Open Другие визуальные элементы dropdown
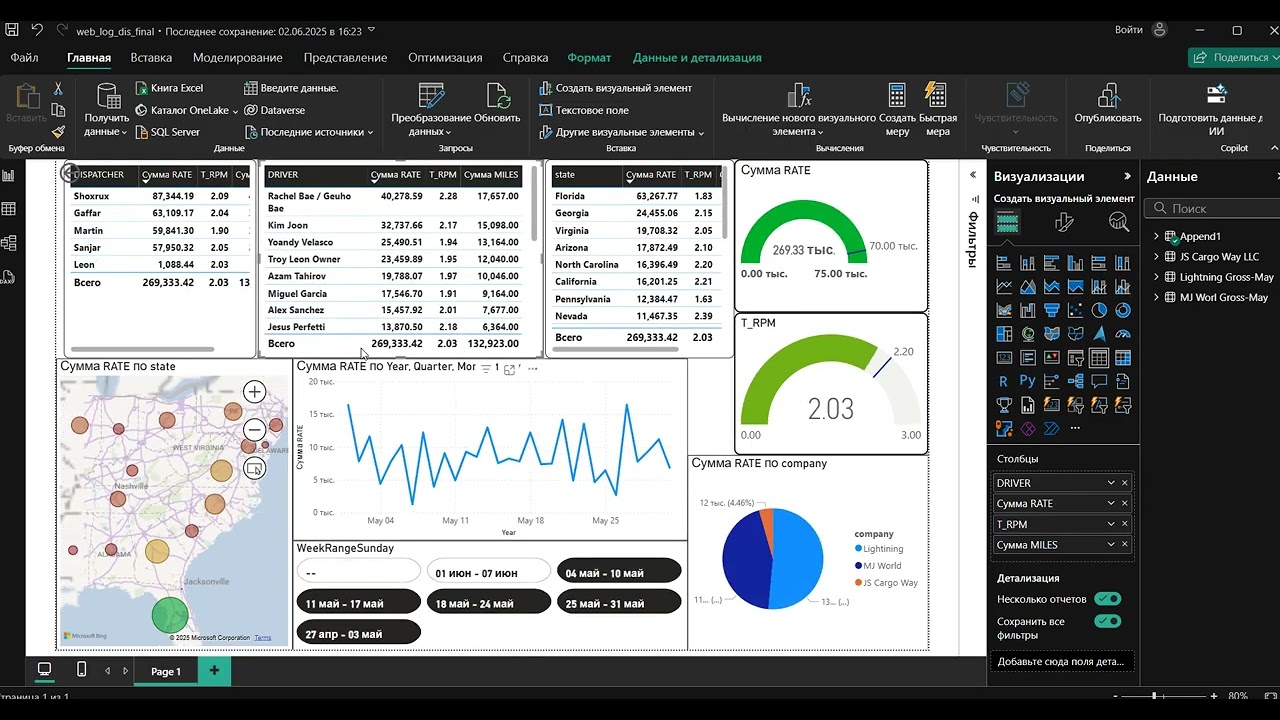 click(621, 132)
